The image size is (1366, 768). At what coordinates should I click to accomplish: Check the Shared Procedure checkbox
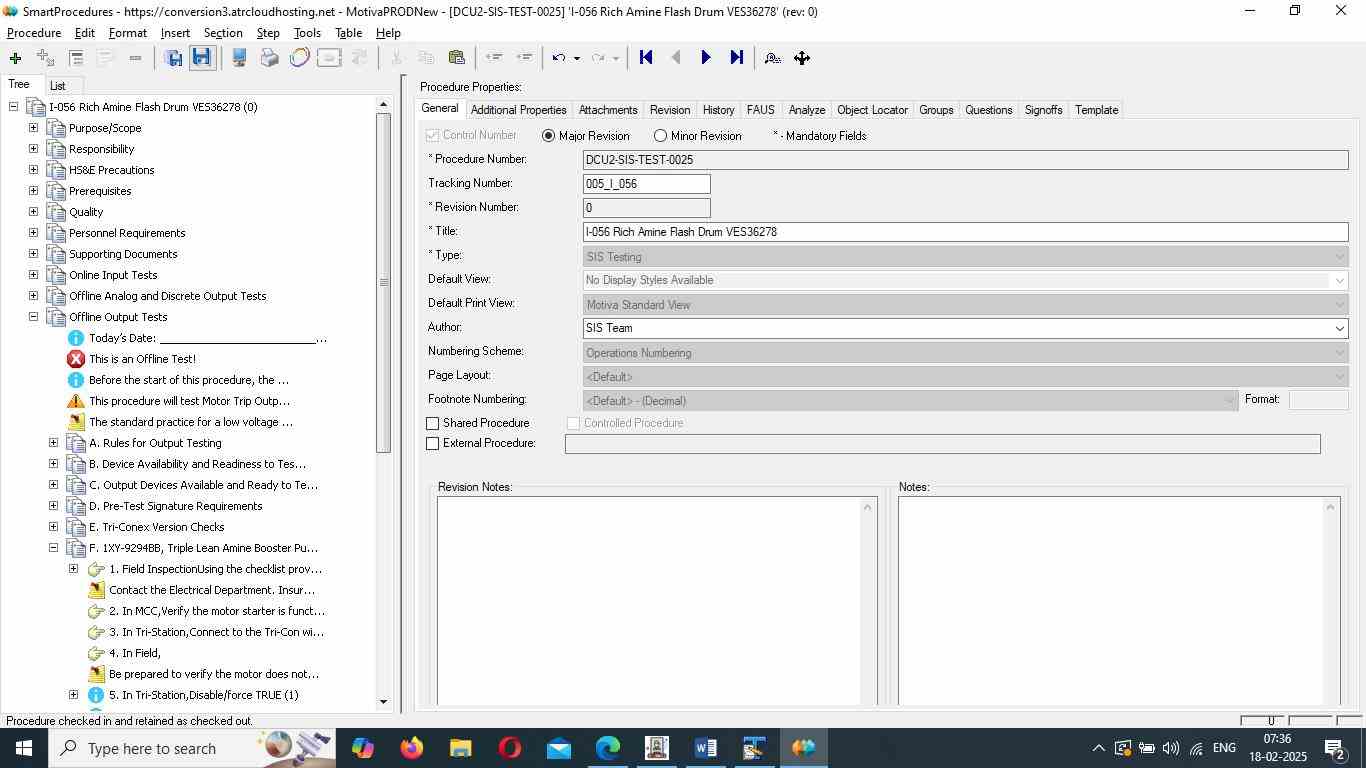coord(433,424)
